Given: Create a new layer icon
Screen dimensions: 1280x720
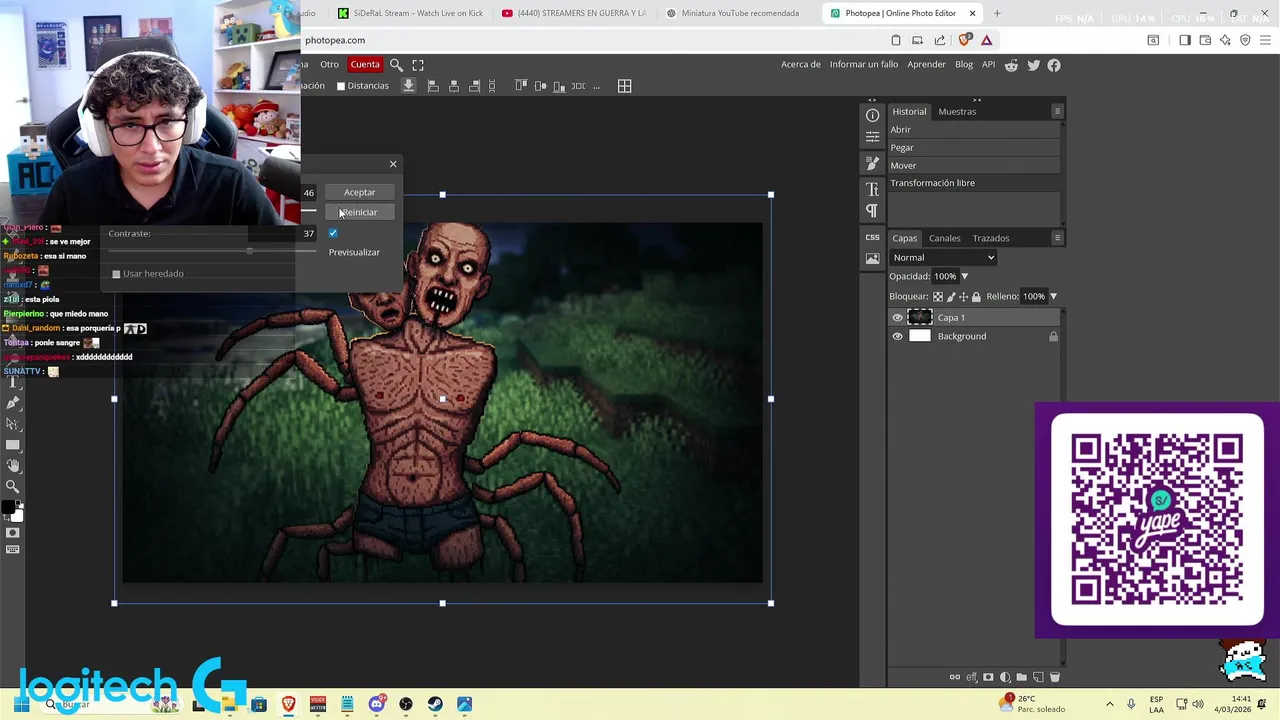Looking at the screenshot, I should pyautogui.click(x=1038, y=677).
